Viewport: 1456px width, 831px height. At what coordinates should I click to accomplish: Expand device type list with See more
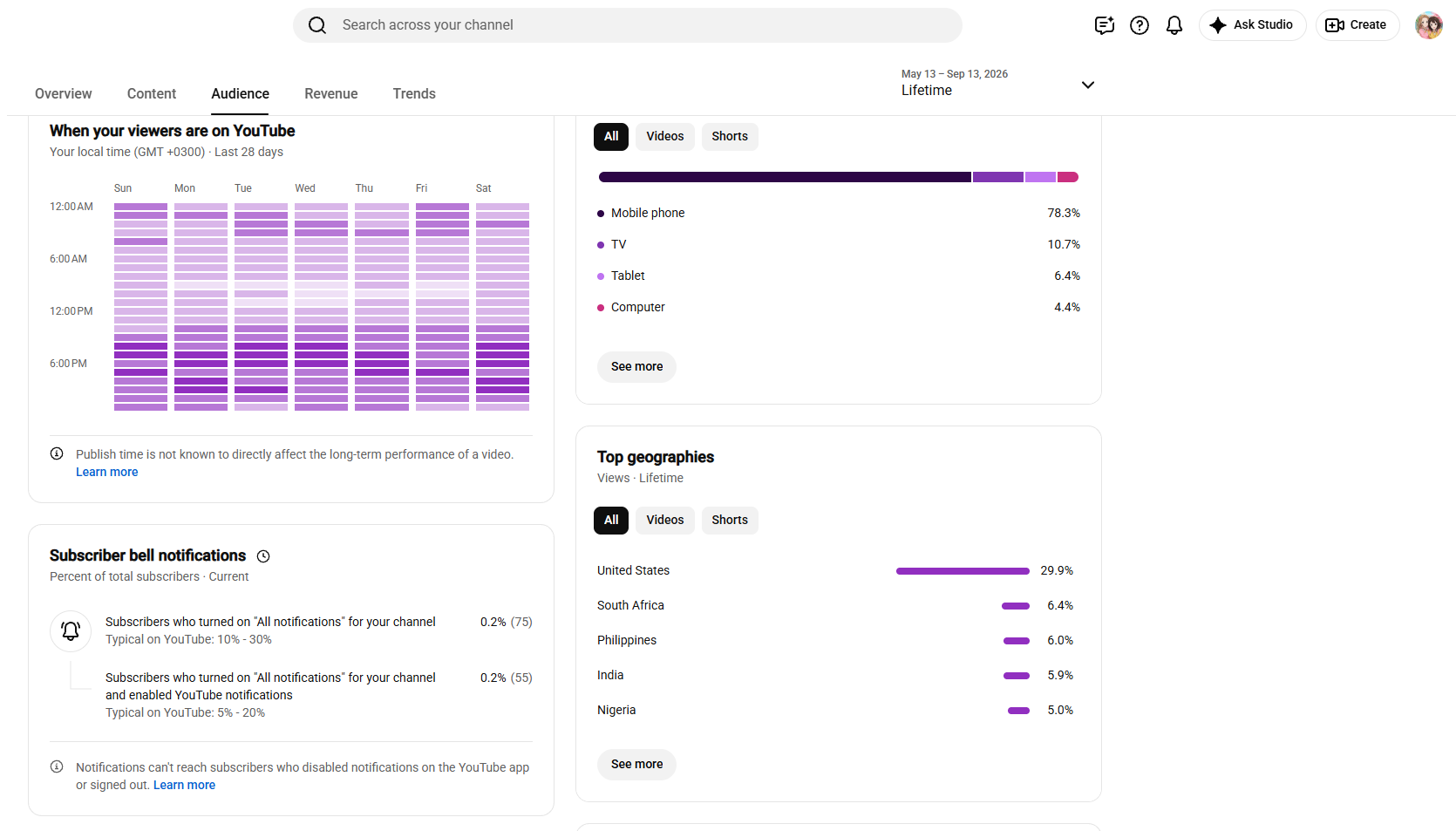tap(636, 366)
